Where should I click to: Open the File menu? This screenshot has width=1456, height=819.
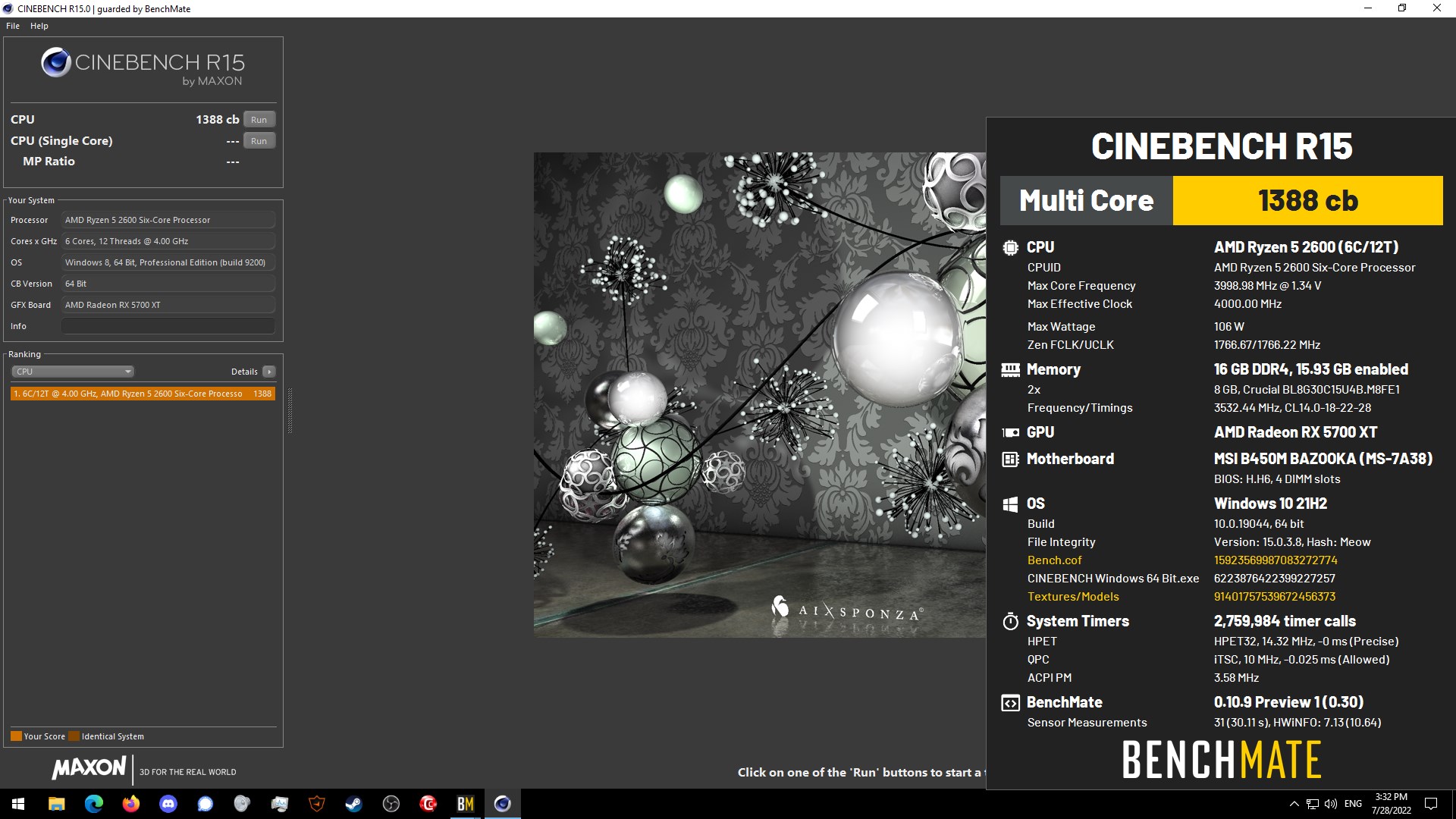[13, 26]
